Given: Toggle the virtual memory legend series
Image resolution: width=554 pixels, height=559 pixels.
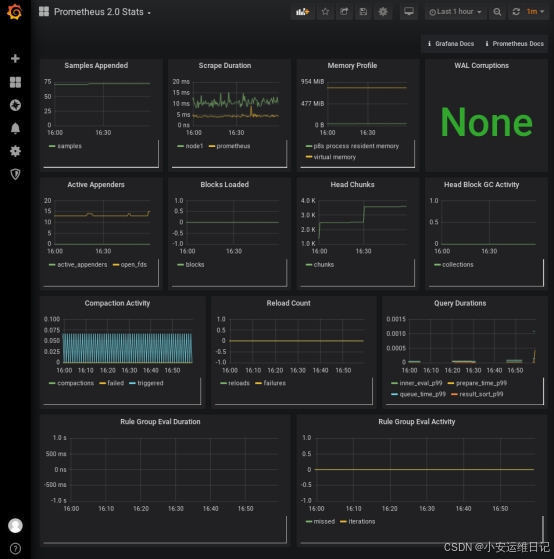Looking at the screenshot, I should [x=334, y=157].
